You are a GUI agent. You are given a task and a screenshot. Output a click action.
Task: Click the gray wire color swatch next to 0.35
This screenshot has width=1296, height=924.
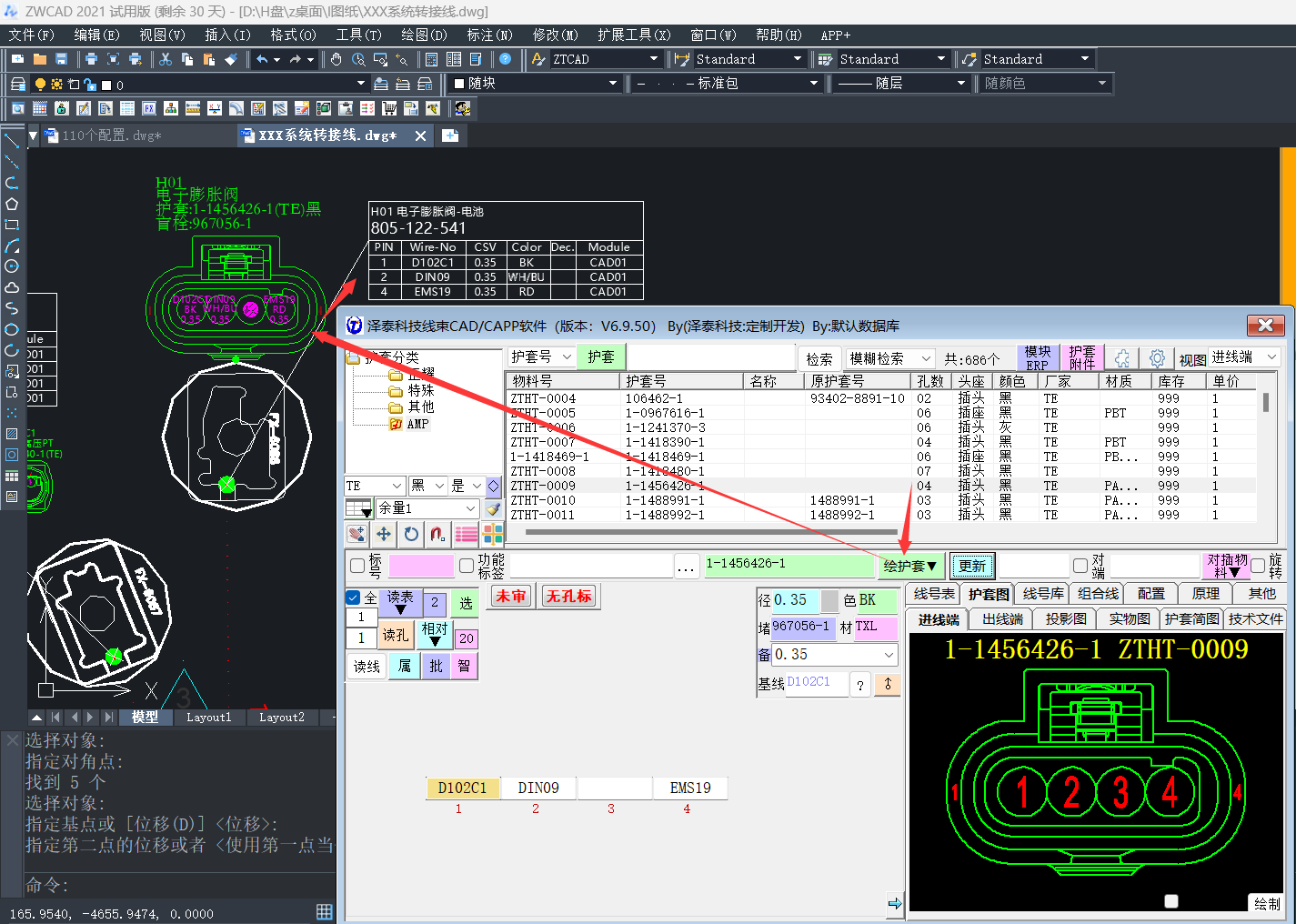[x=829, y=601]
